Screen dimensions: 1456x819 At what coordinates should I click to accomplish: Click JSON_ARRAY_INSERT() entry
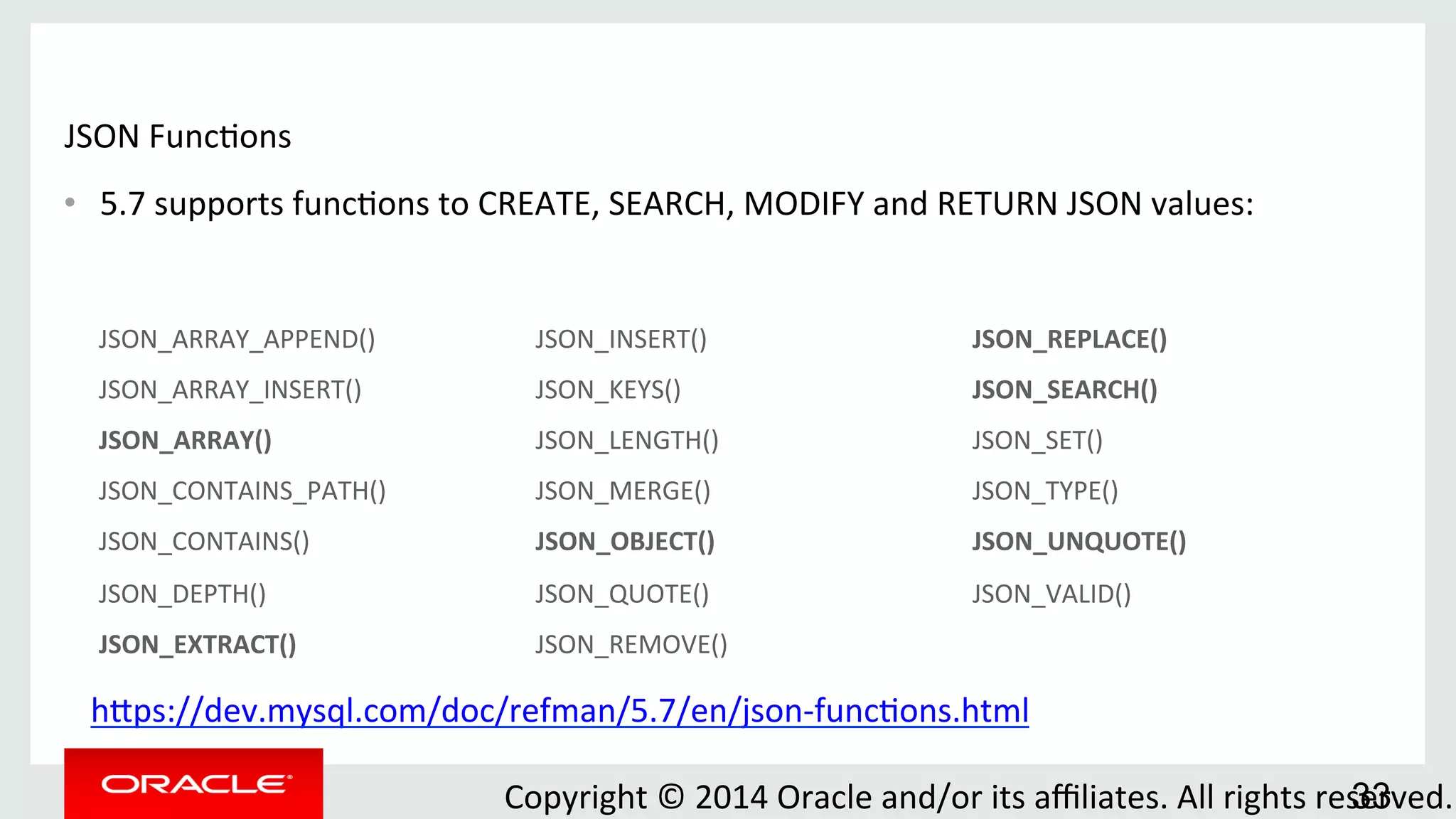coord(230,390)
